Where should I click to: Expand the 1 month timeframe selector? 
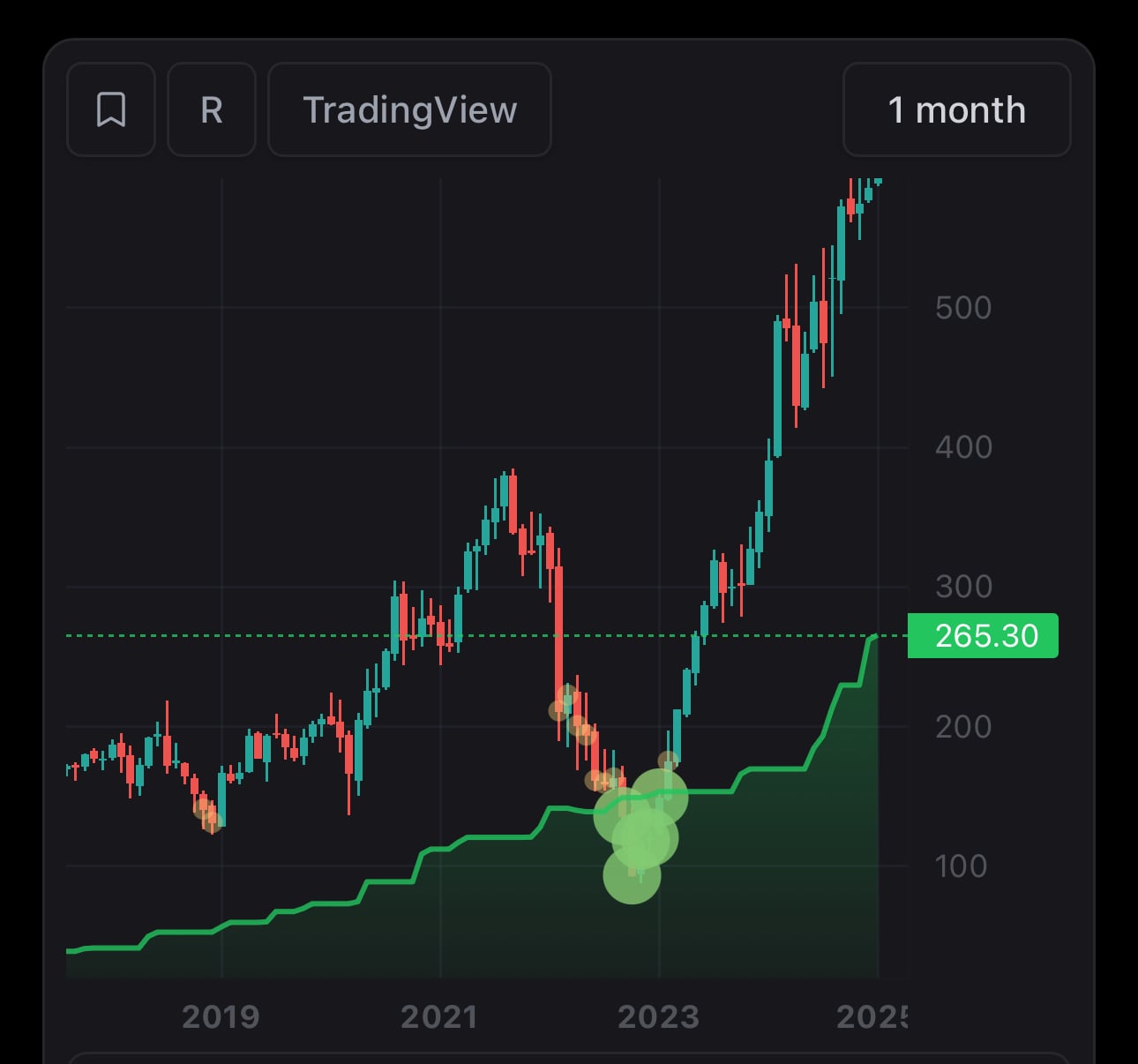(957, 109)
